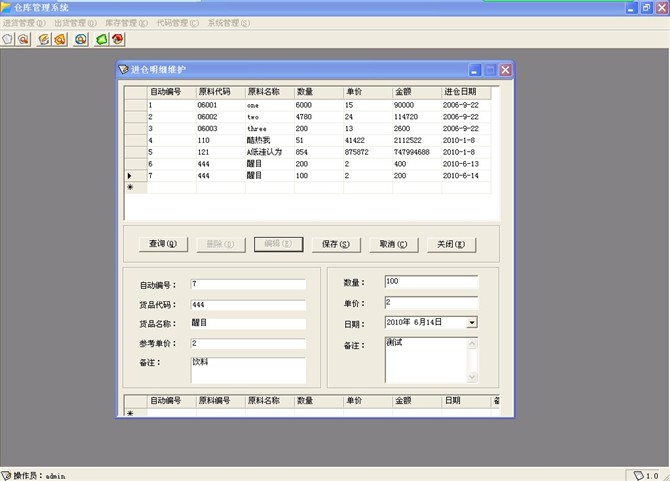Viewport: 670px width, 481px height.
Task: Click the 备注 text area containing 饮料
Action: click(248, 370)
